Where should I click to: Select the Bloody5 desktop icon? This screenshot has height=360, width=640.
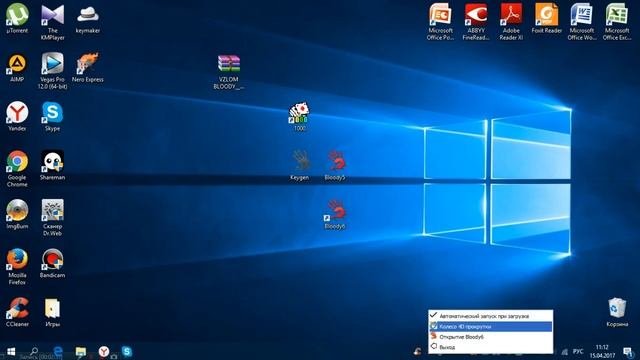point(335,165)
